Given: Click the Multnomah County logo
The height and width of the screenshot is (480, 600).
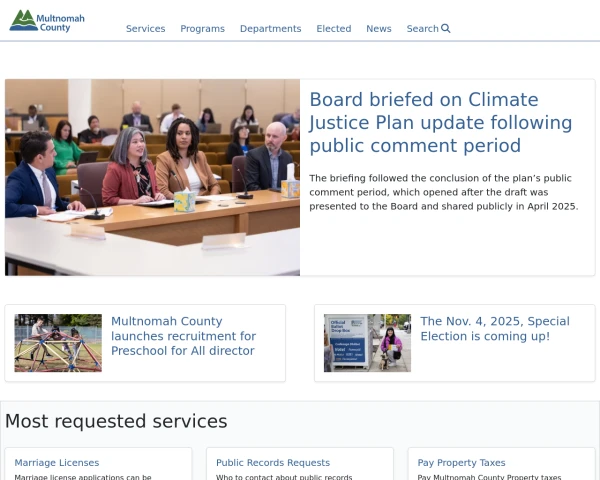Looking at the screenshot, I should click(46, 21).
